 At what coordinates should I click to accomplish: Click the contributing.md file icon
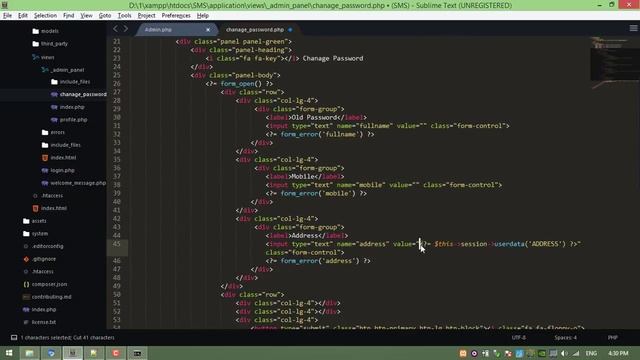[x=26, y=297]
